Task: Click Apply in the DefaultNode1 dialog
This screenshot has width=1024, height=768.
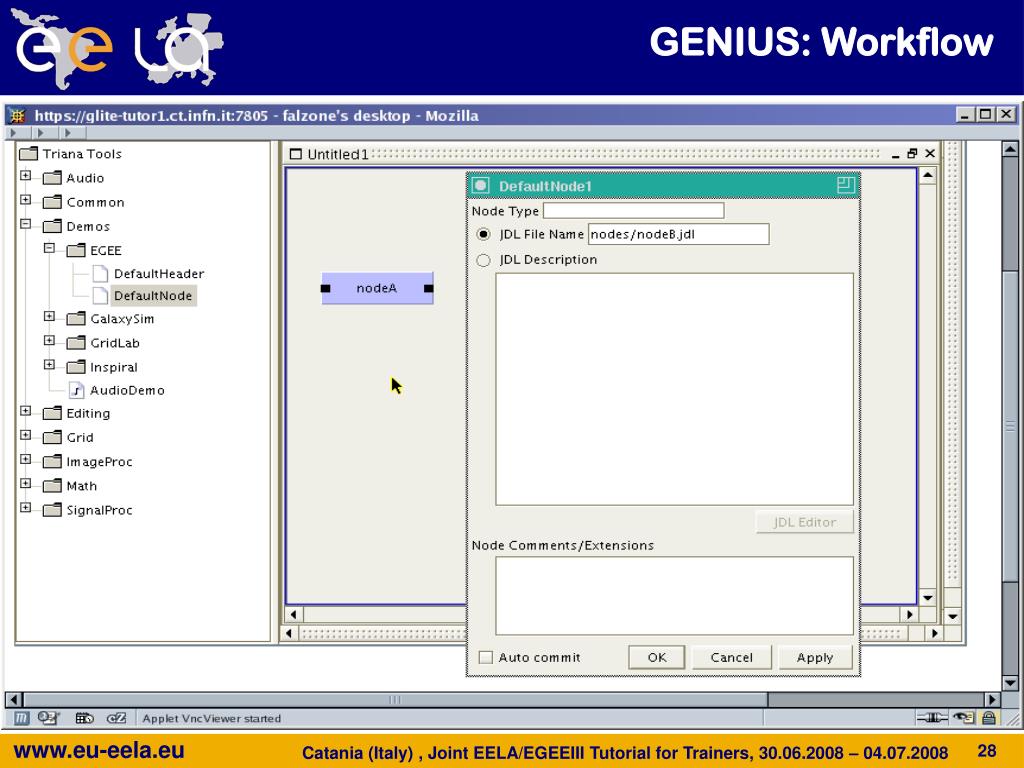Action: click(815, 658)
